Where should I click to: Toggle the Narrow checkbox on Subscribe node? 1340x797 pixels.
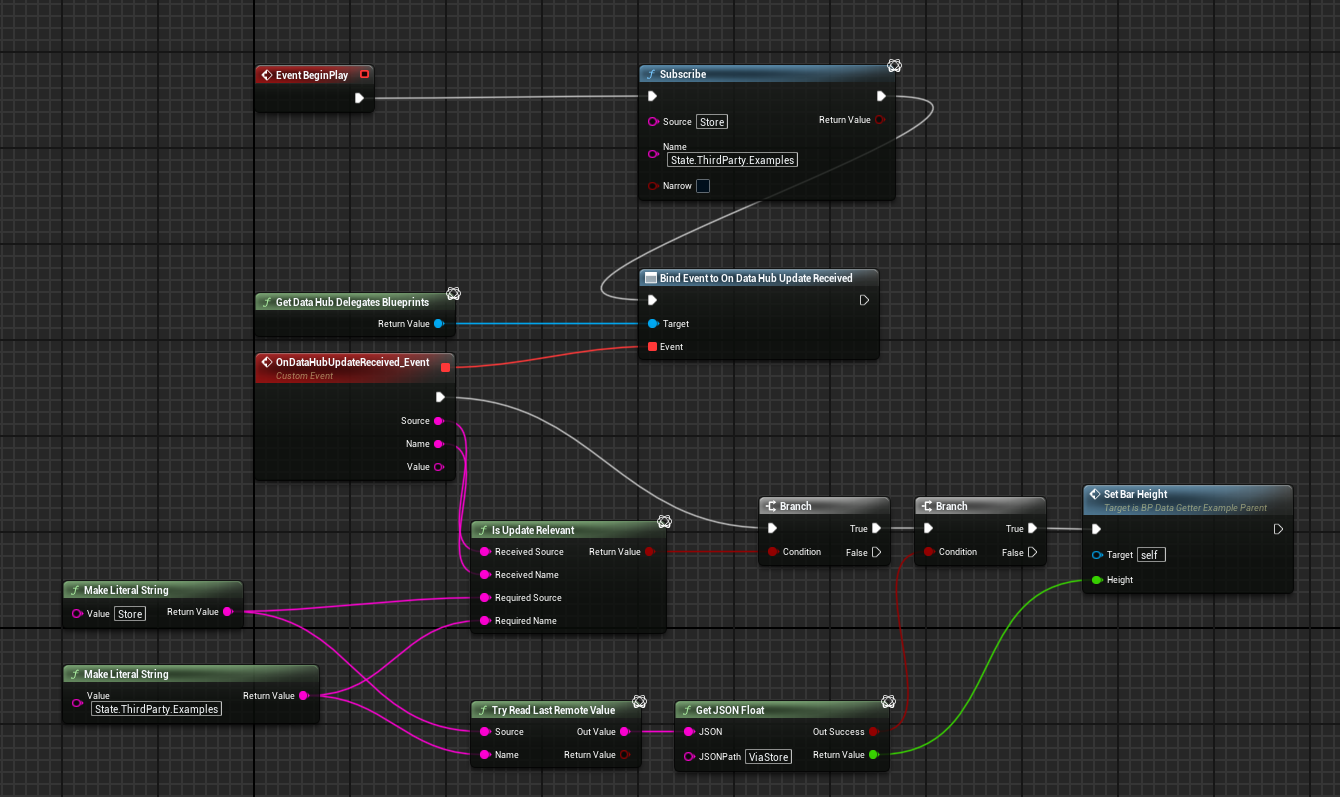(703, 186)
